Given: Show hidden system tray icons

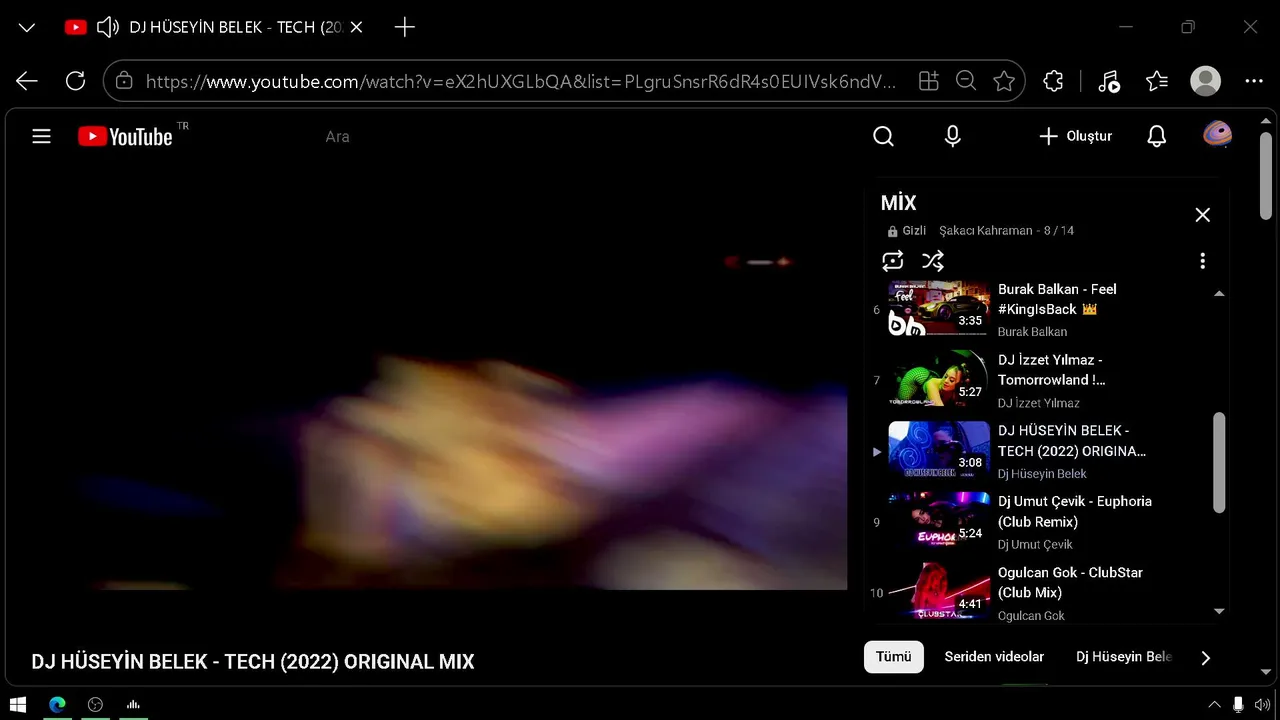Looking at the screenshot, I should tap(1214, 704).
